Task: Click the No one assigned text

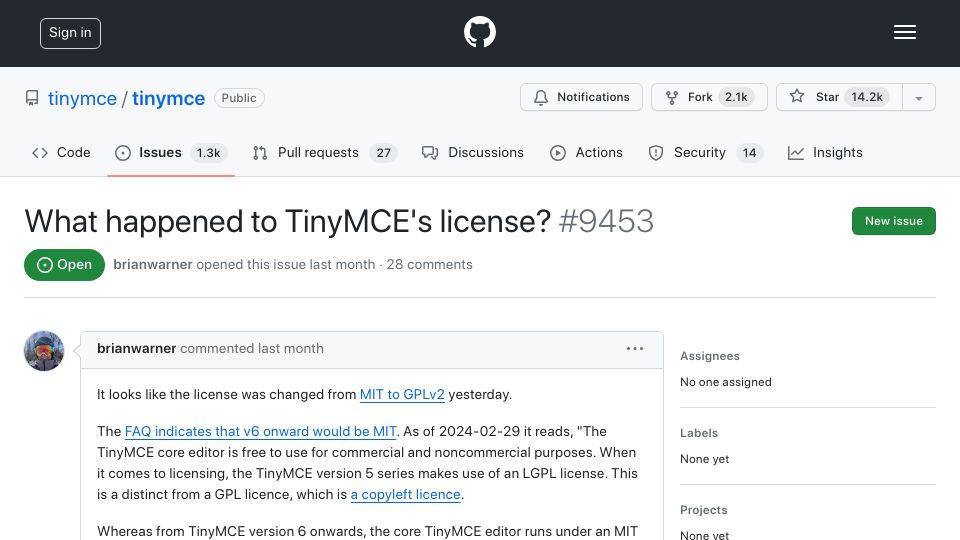Action: click(726, 382)
